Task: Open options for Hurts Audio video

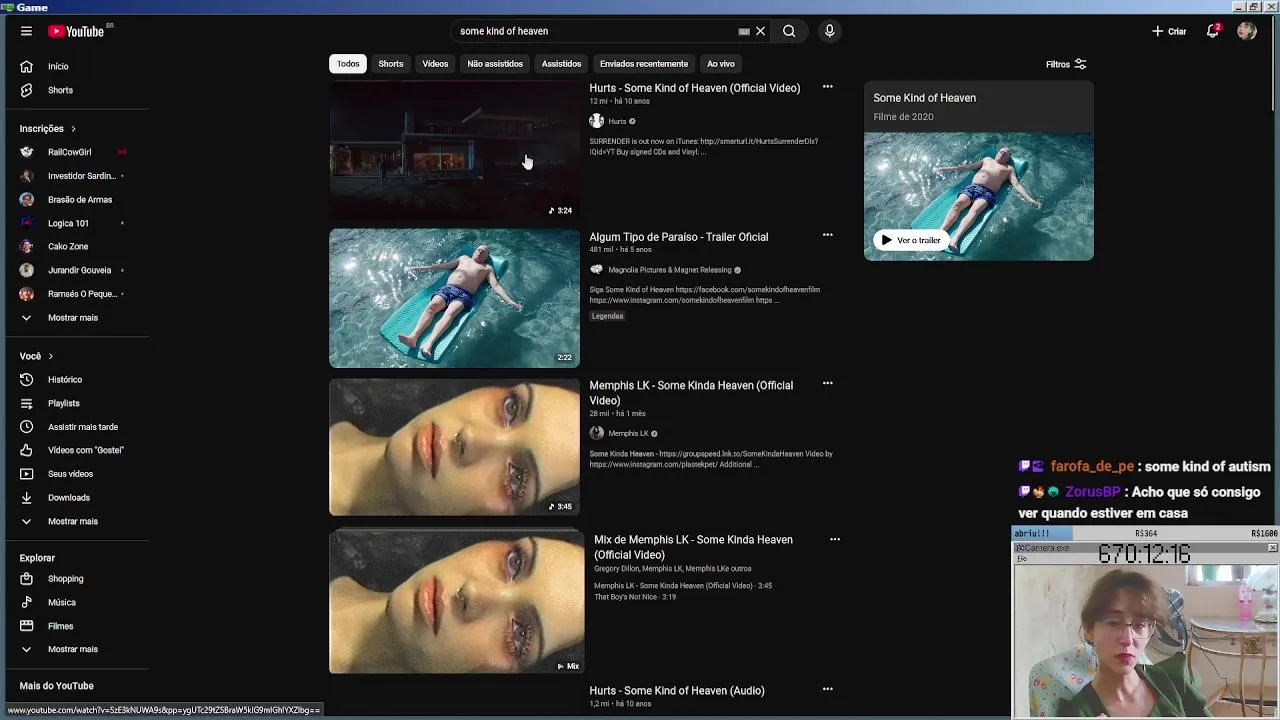Action: pos(827,689)
